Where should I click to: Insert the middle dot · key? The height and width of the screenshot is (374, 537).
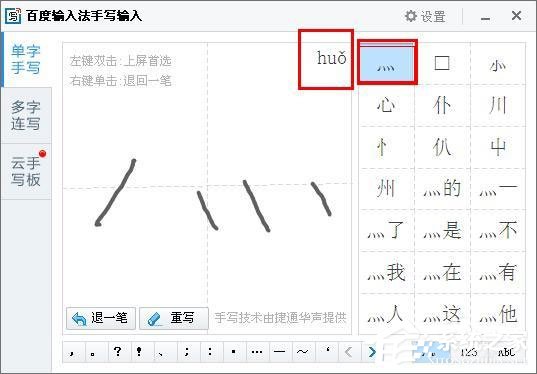coord(234,352)
